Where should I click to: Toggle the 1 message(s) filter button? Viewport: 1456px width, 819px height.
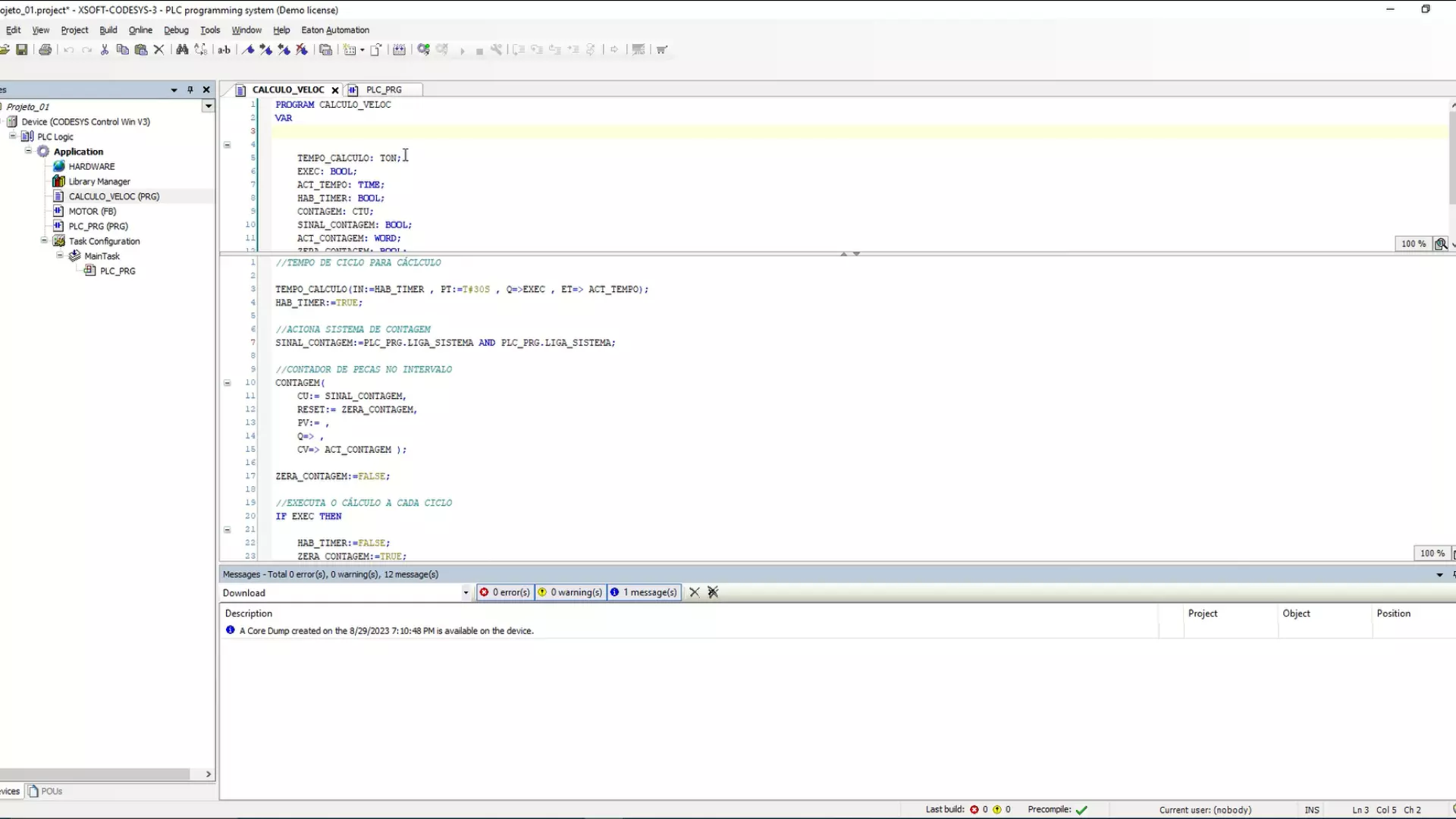(x=644, y=592)
